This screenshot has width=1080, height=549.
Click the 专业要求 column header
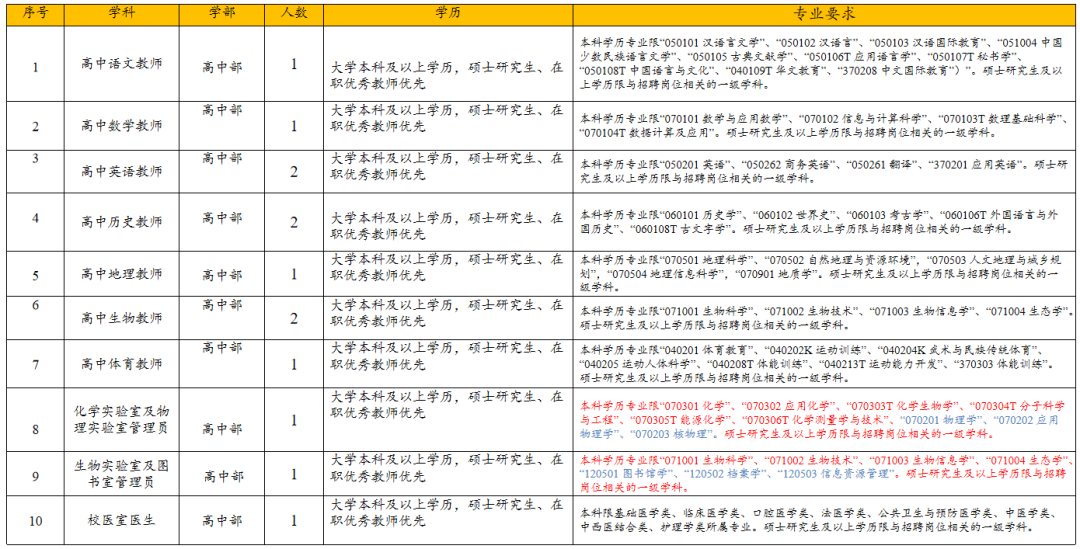point(824,14)
